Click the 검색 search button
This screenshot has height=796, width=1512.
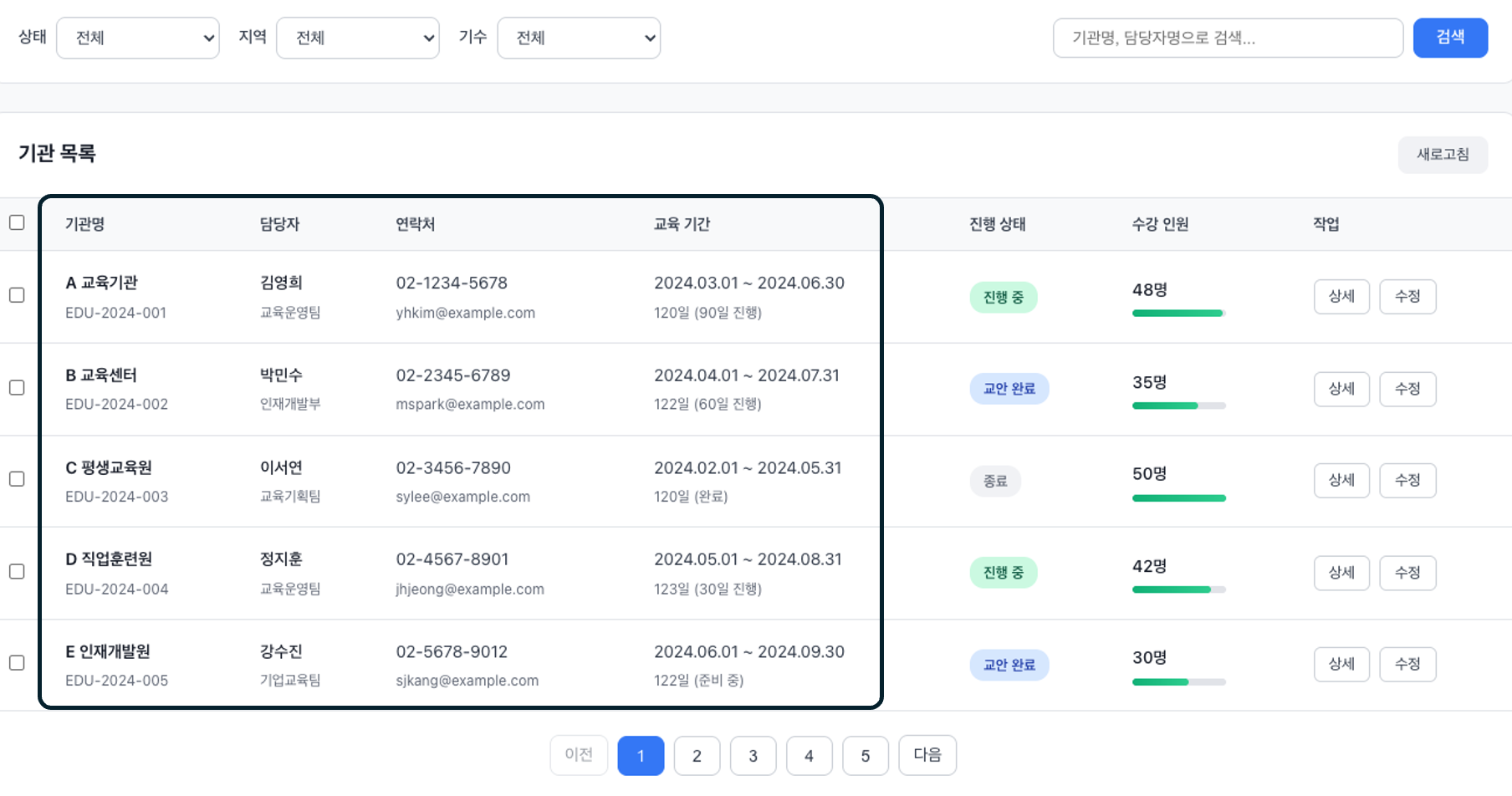coord(1450,38)
